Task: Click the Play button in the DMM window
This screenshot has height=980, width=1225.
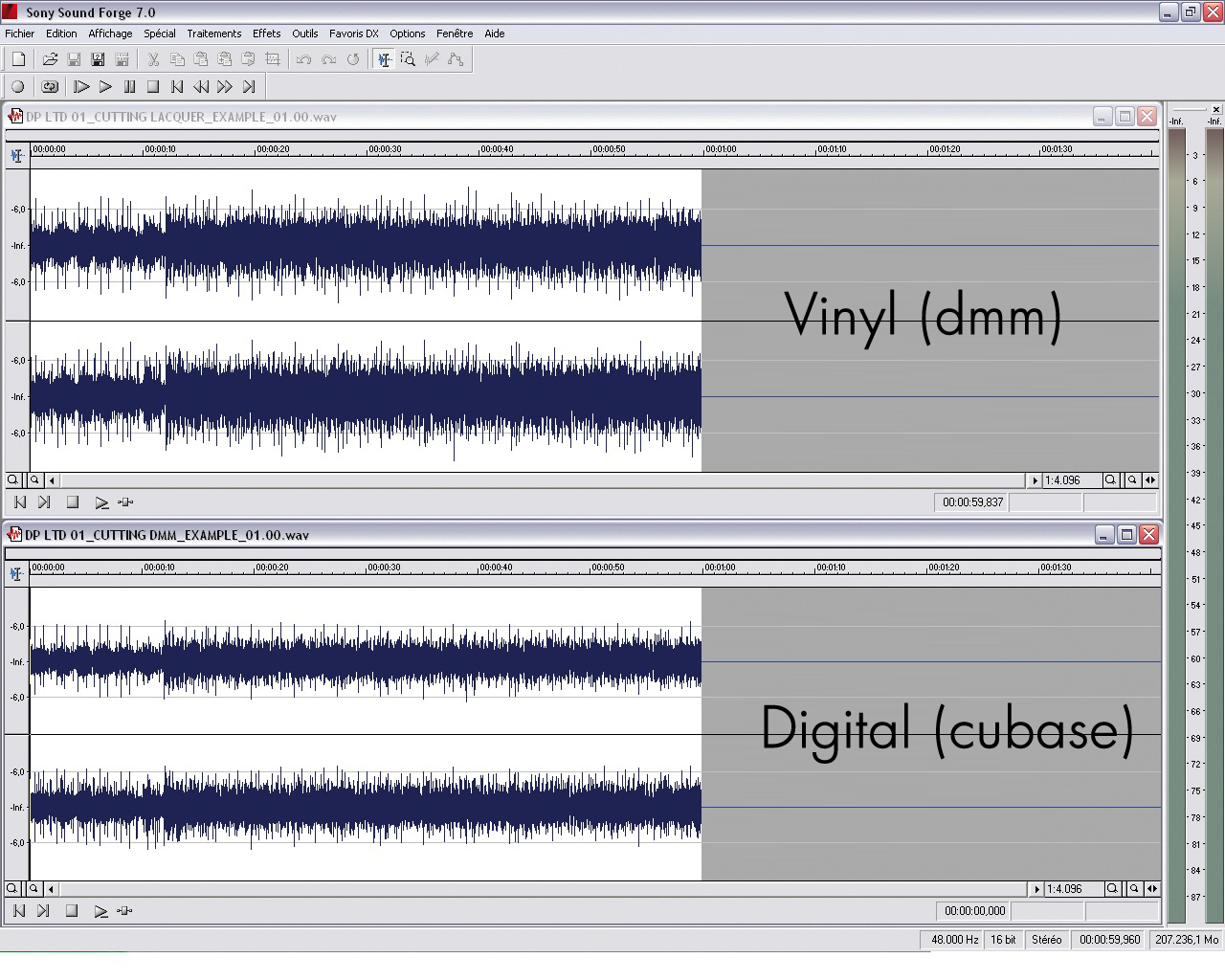Action: [100, 911]
